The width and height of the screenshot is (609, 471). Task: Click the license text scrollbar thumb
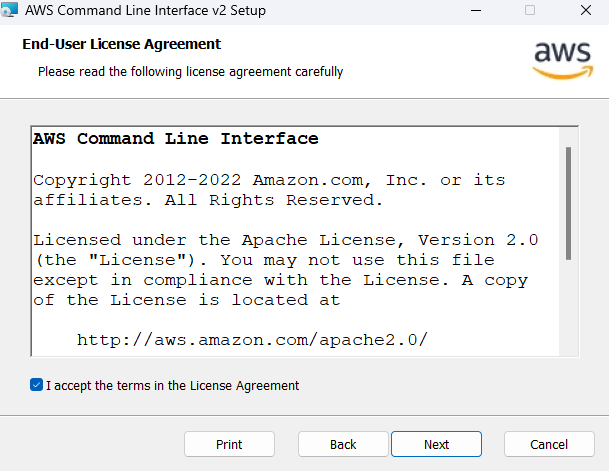click(x=568, y=203)
